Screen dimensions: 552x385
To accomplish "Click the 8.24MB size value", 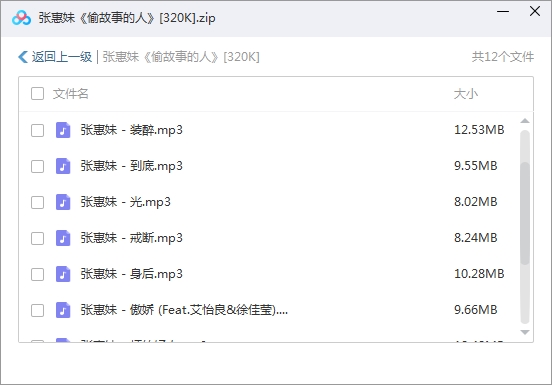I will click(x=476, y=238).
